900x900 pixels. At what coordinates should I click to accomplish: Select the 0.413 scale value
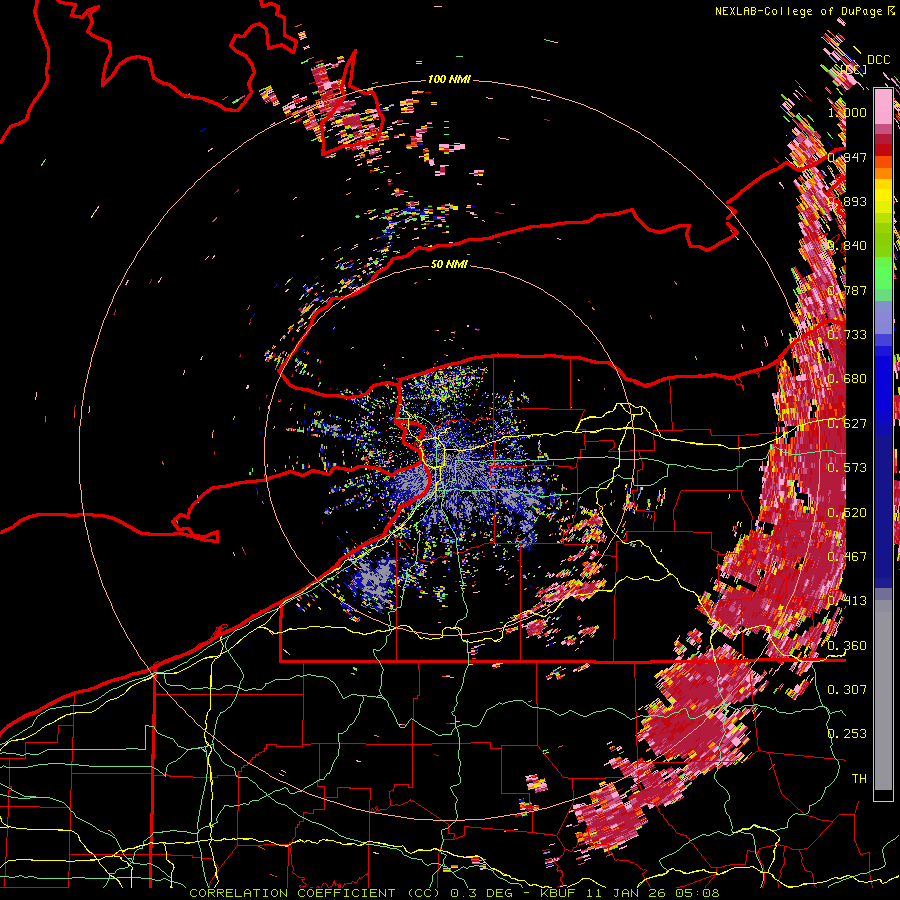point(847,601)
